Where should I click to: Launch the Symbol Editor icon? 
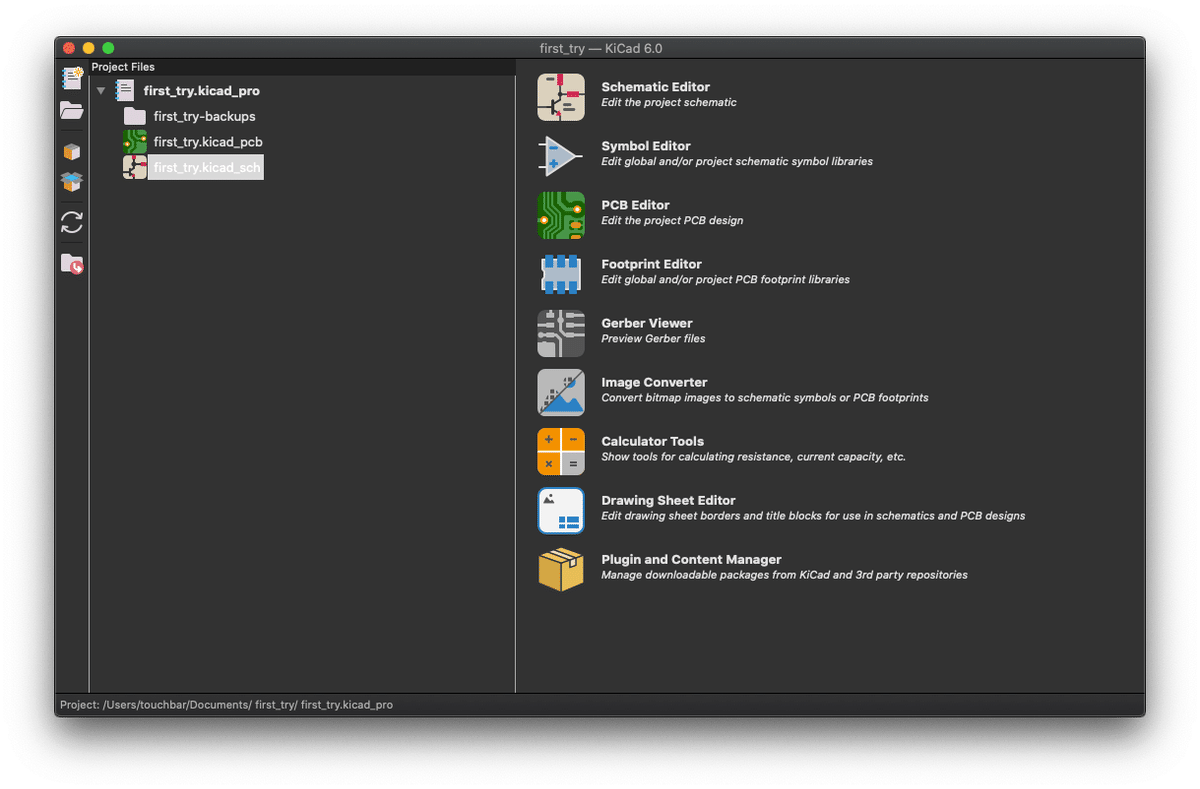pyautogui.click(x=561, y=156)
